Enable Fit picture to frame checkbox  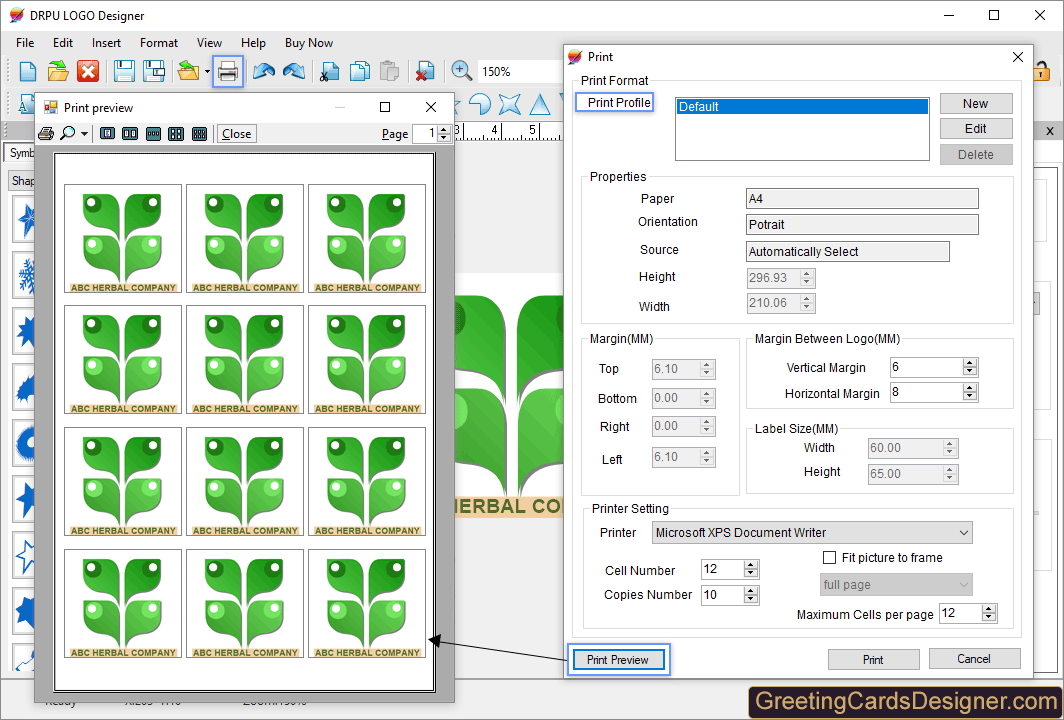point(829,558)
